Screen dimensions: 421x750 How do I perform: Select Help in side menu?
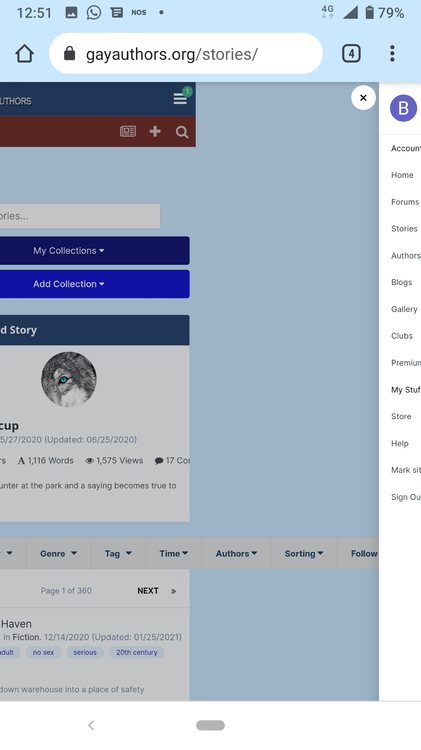click(399, 443)
